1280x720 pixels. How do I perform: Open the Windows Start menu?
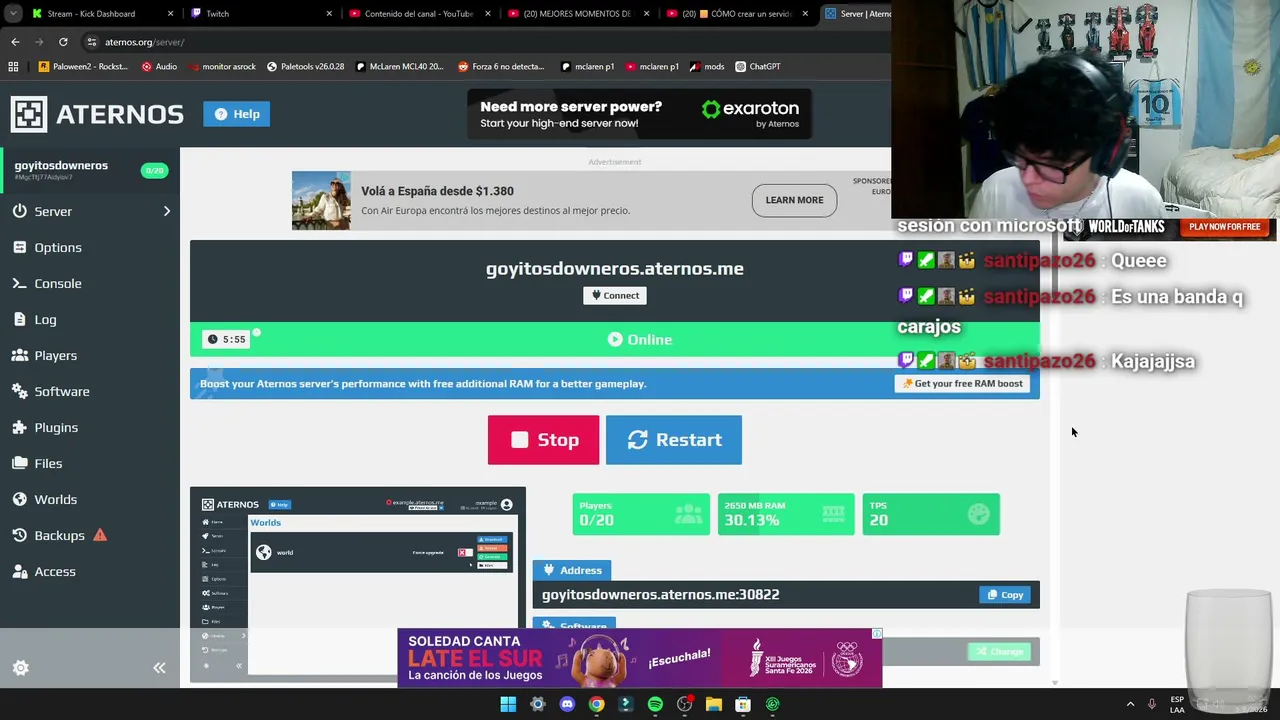coord(508,704)
